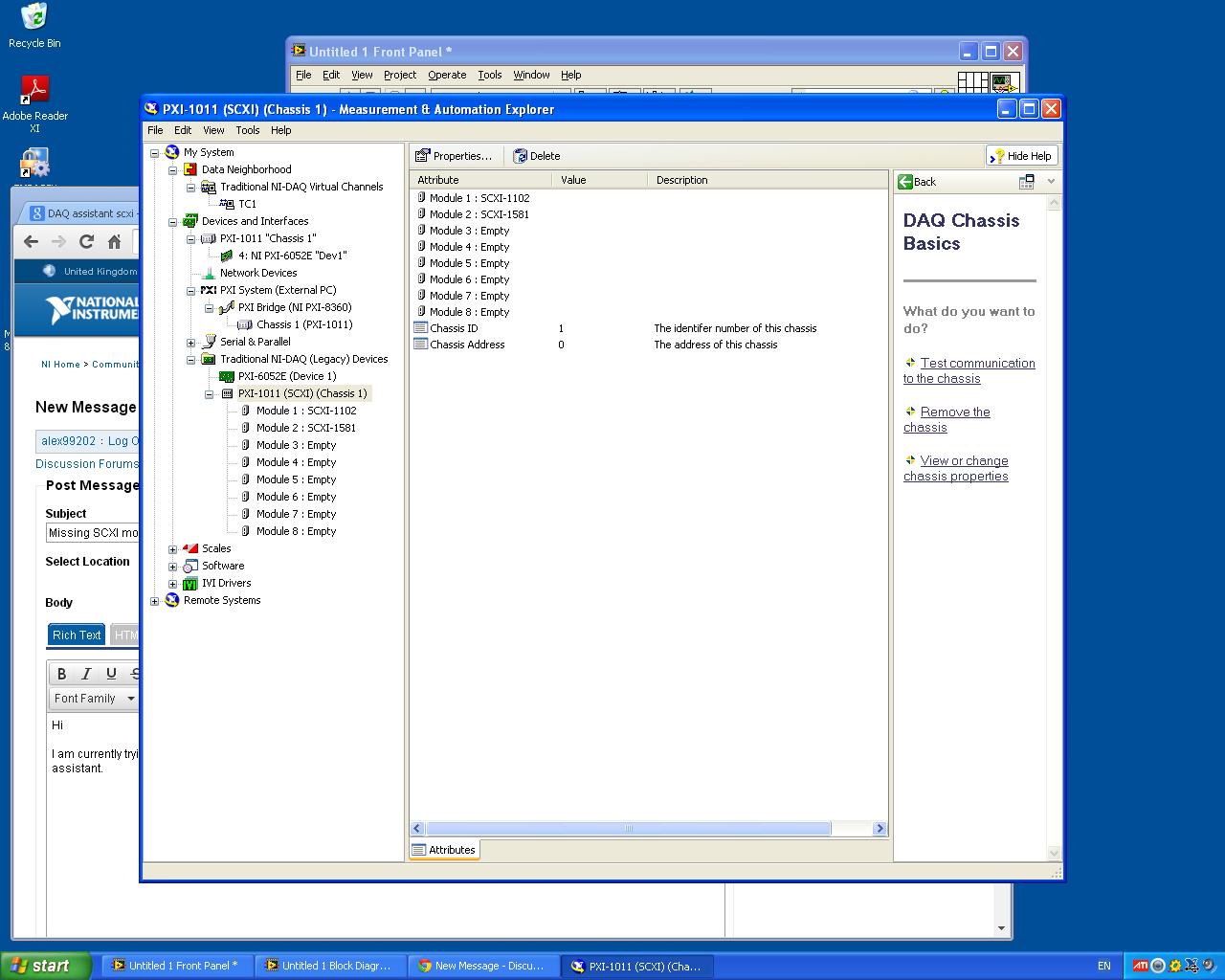Expand the Serial & Parallel node
The width and height of the screenshot is (1225, 980).
pyautogui.click(x=190, y=342)
